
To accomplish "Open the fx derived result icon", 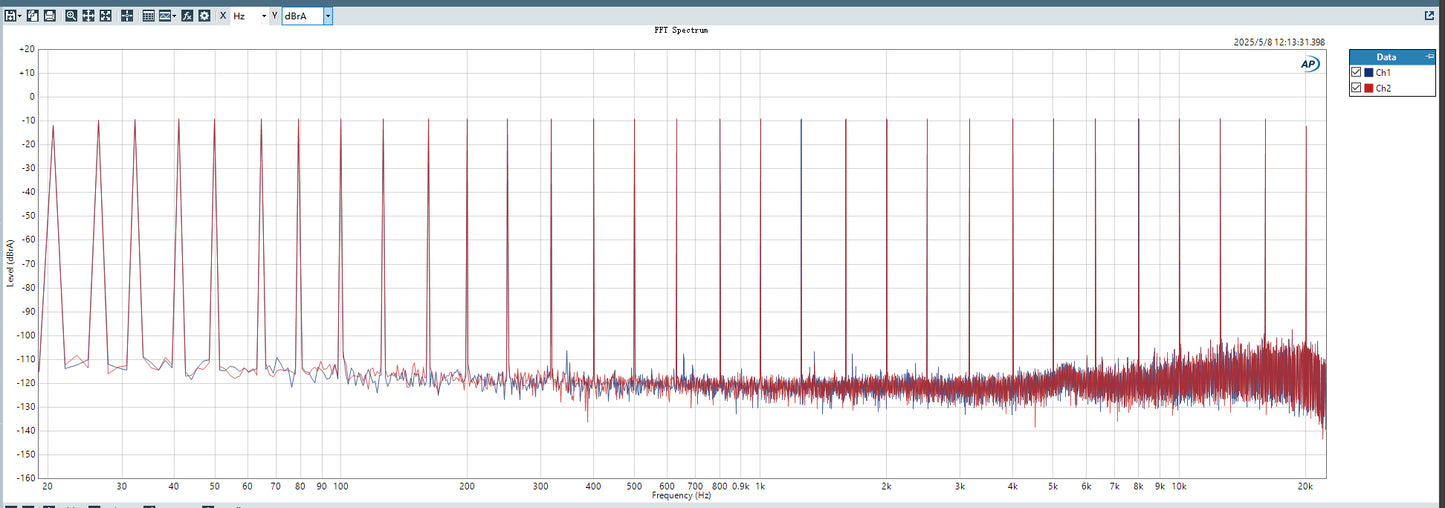I will tap(187, 16).
